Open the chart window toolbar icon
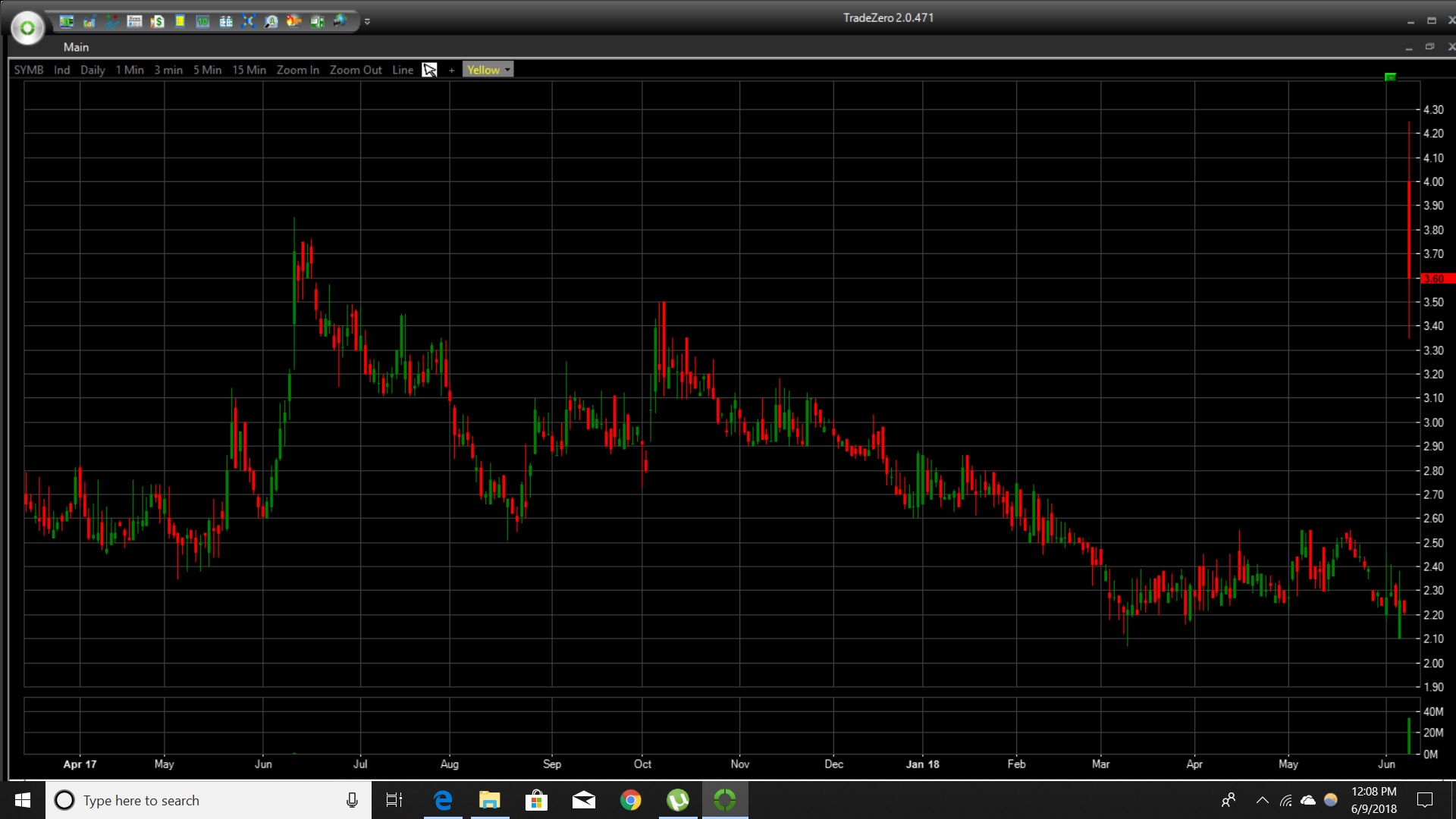Screen dimensions: 1456x819 click(89, 21)
